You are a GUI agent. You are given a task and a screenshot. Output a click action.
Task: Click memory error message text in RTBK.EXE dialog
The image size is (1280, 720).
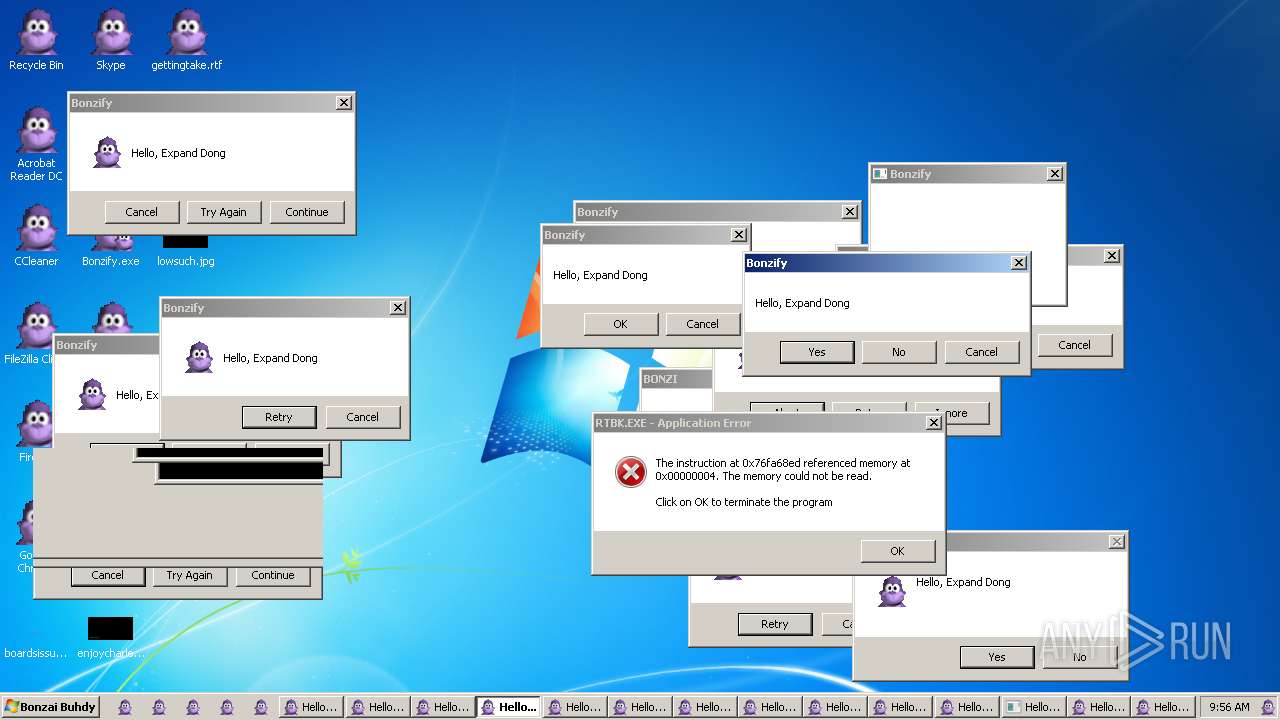pos(782,470)
